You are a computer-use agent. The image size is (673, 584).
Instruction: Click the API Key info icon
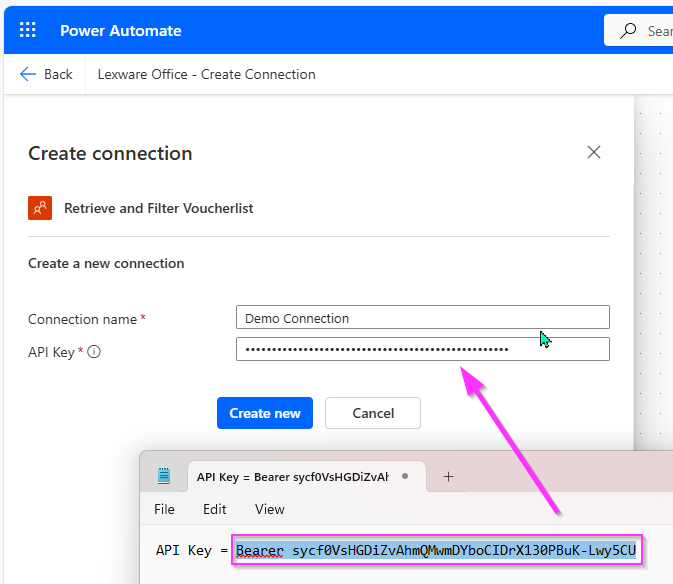[x=95, y=352]
